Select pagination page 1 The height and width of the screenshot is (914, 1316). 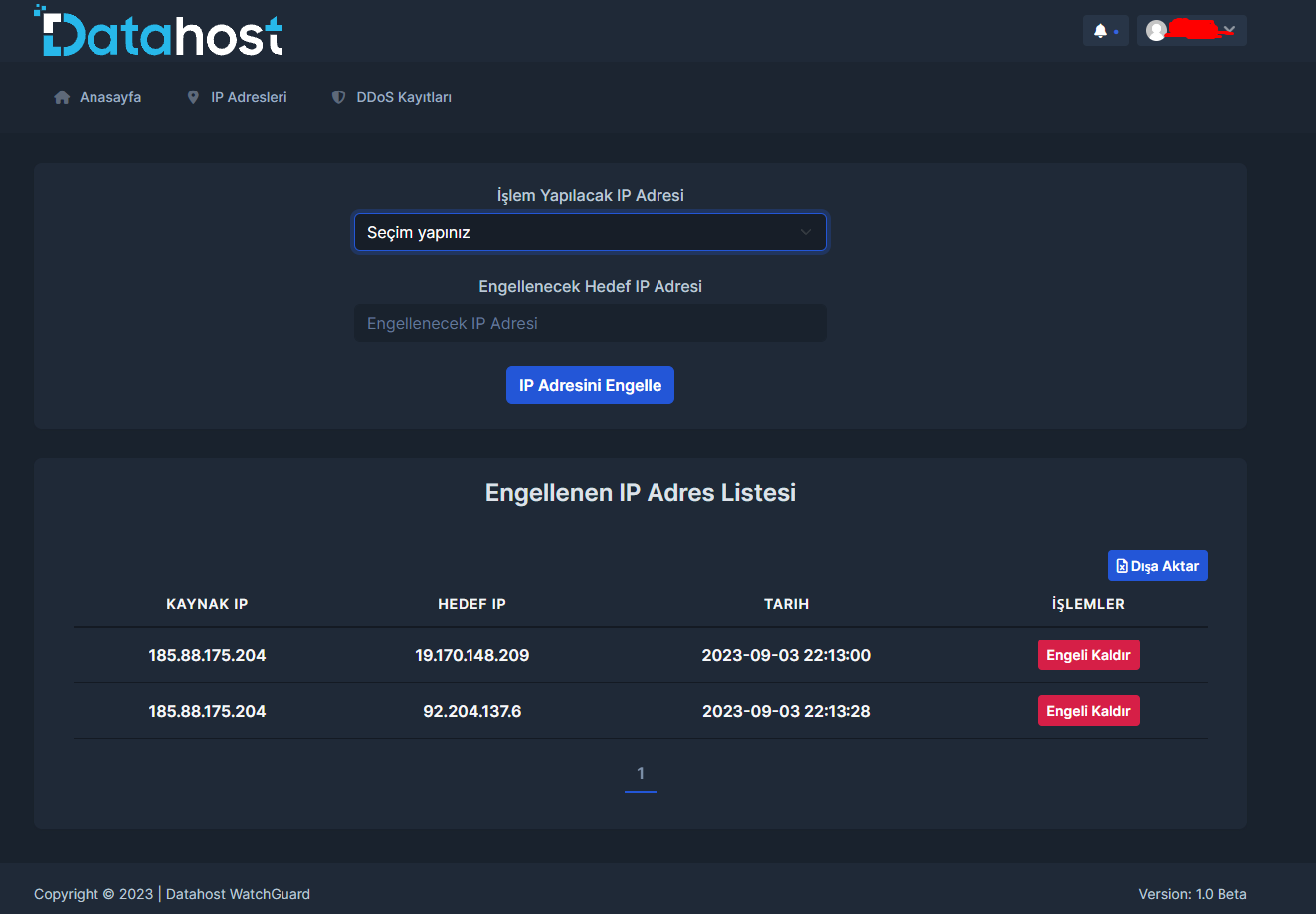pos(641,774)
